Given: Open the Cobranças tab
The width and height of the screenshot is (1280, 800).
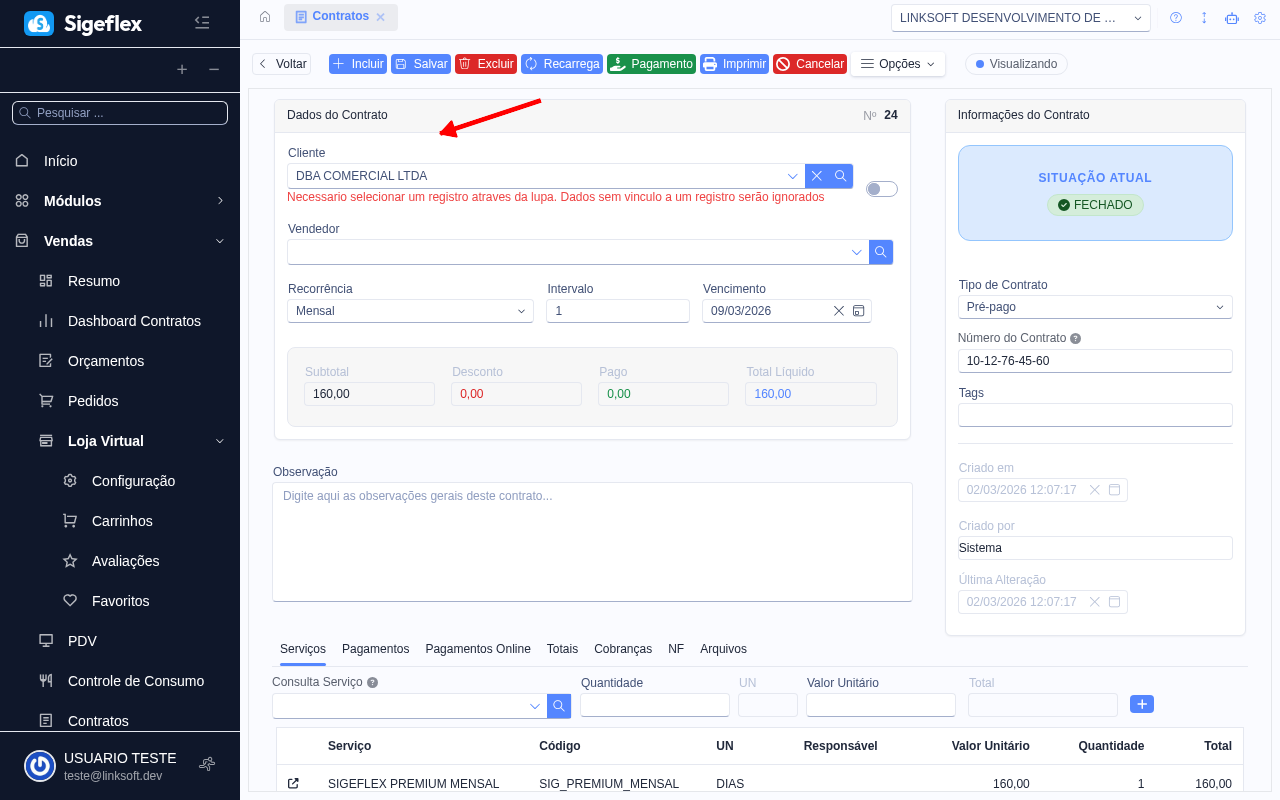Looking at the screenshot, I should click(623, 649).
